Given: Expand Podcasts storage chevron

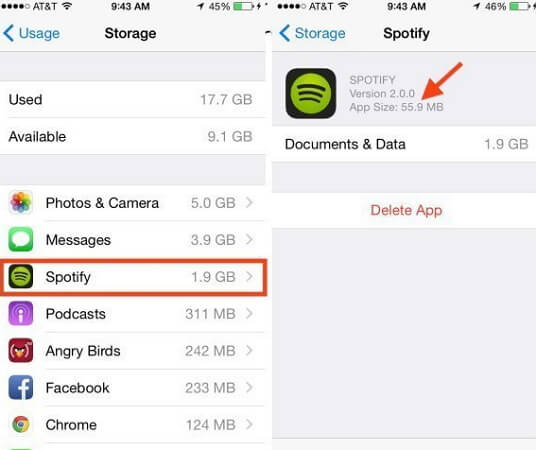Looking at the screenshot, I should pos(250,313).
